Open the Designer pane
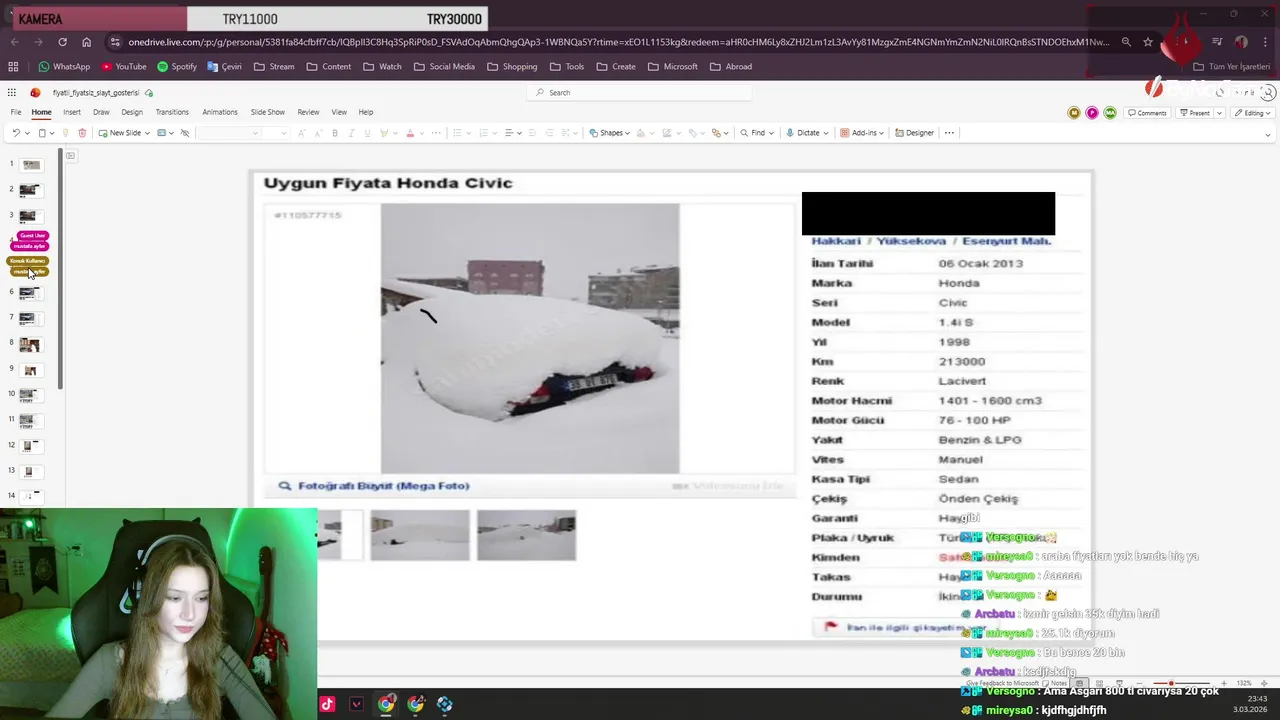 915,133
